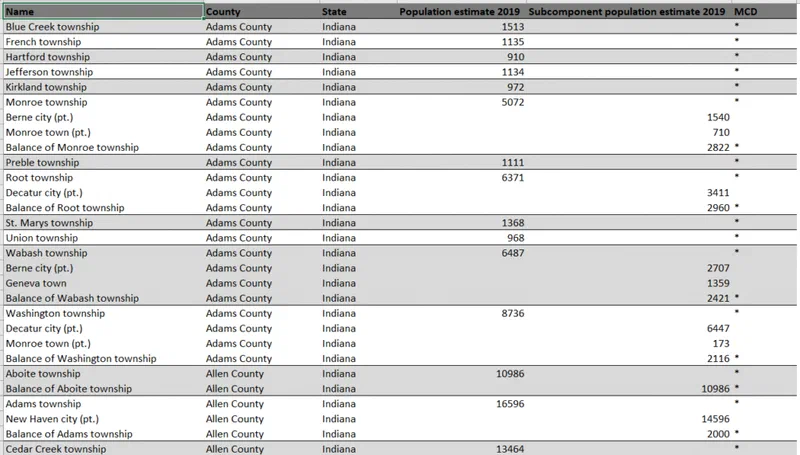Click Indiana in Union township row
This screenshot has height=455, width=800.
tap(339, 238)
